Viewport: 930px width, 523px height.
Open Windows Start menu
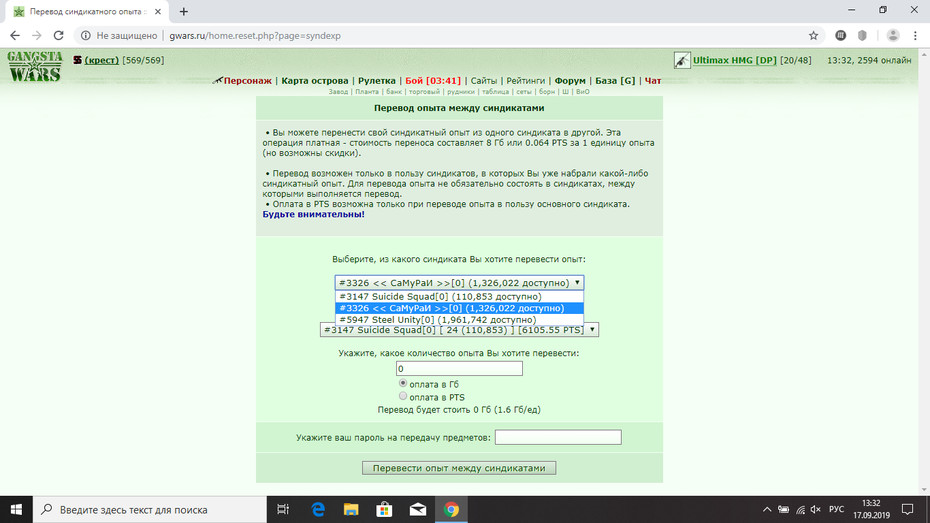[16, 509]
